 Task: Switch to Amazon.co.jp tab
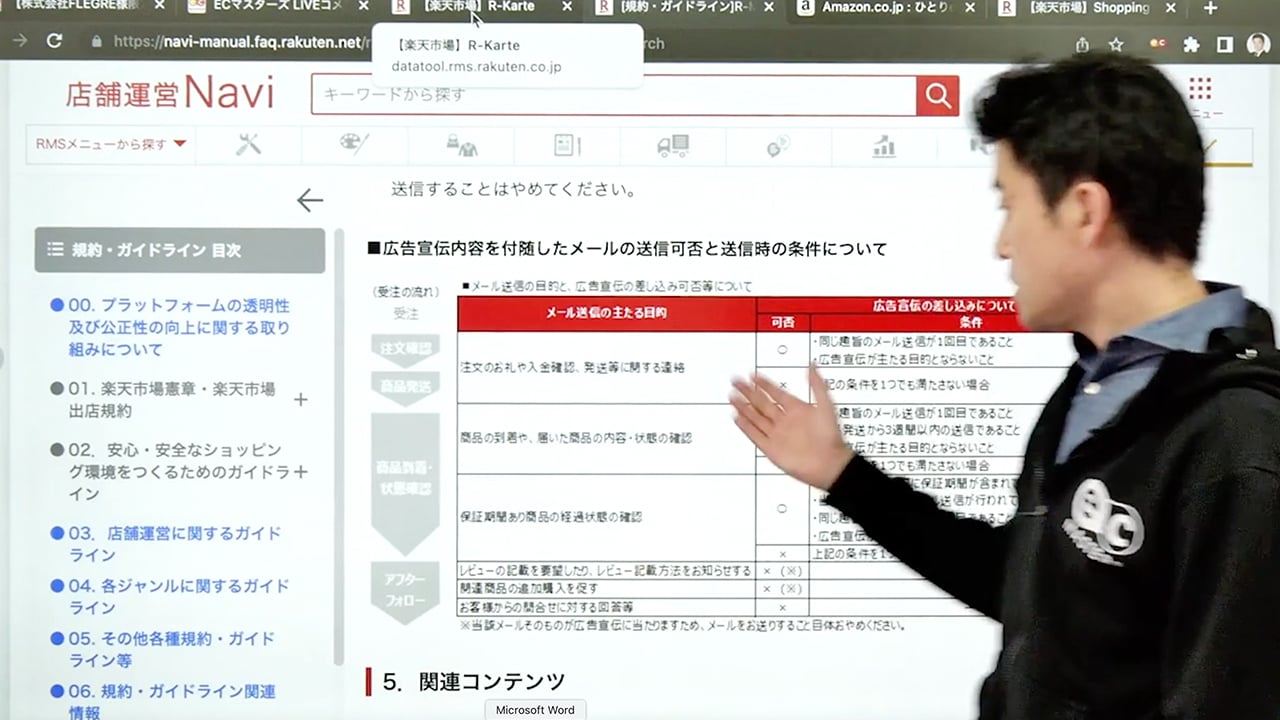pyautogui.click(x=885, y=8)
